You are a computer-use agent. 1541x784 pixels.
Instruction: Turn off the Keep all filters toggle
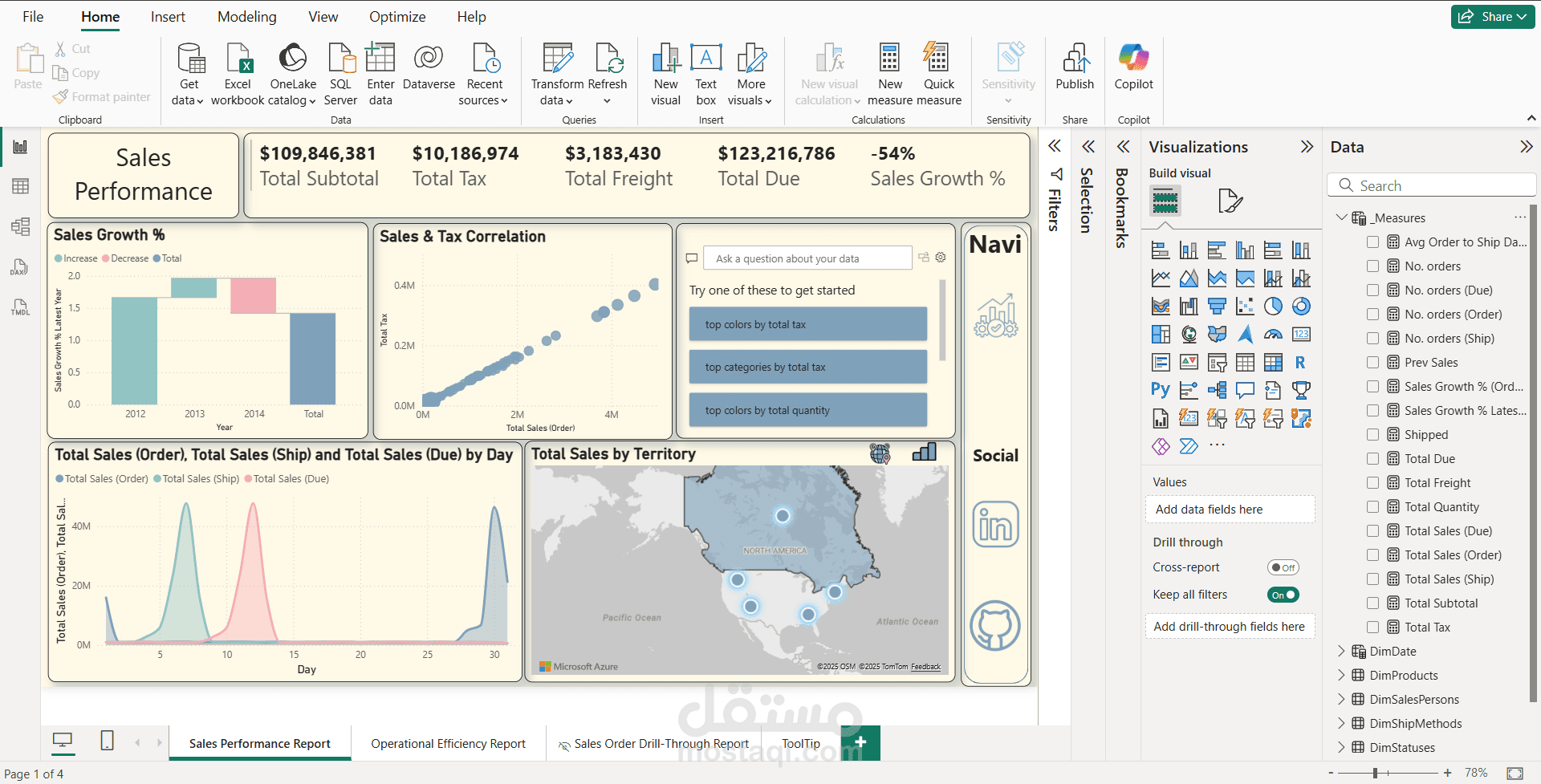[x=1283, y=595]
